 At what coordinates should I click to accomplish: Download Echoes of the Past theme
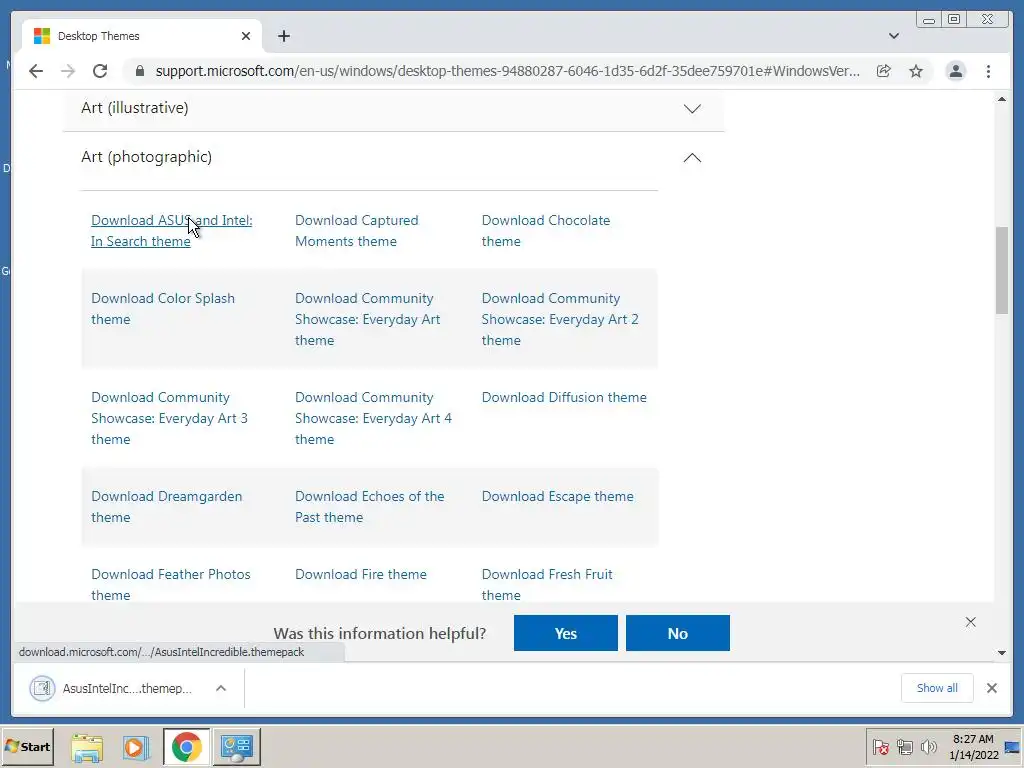(370, 506)
